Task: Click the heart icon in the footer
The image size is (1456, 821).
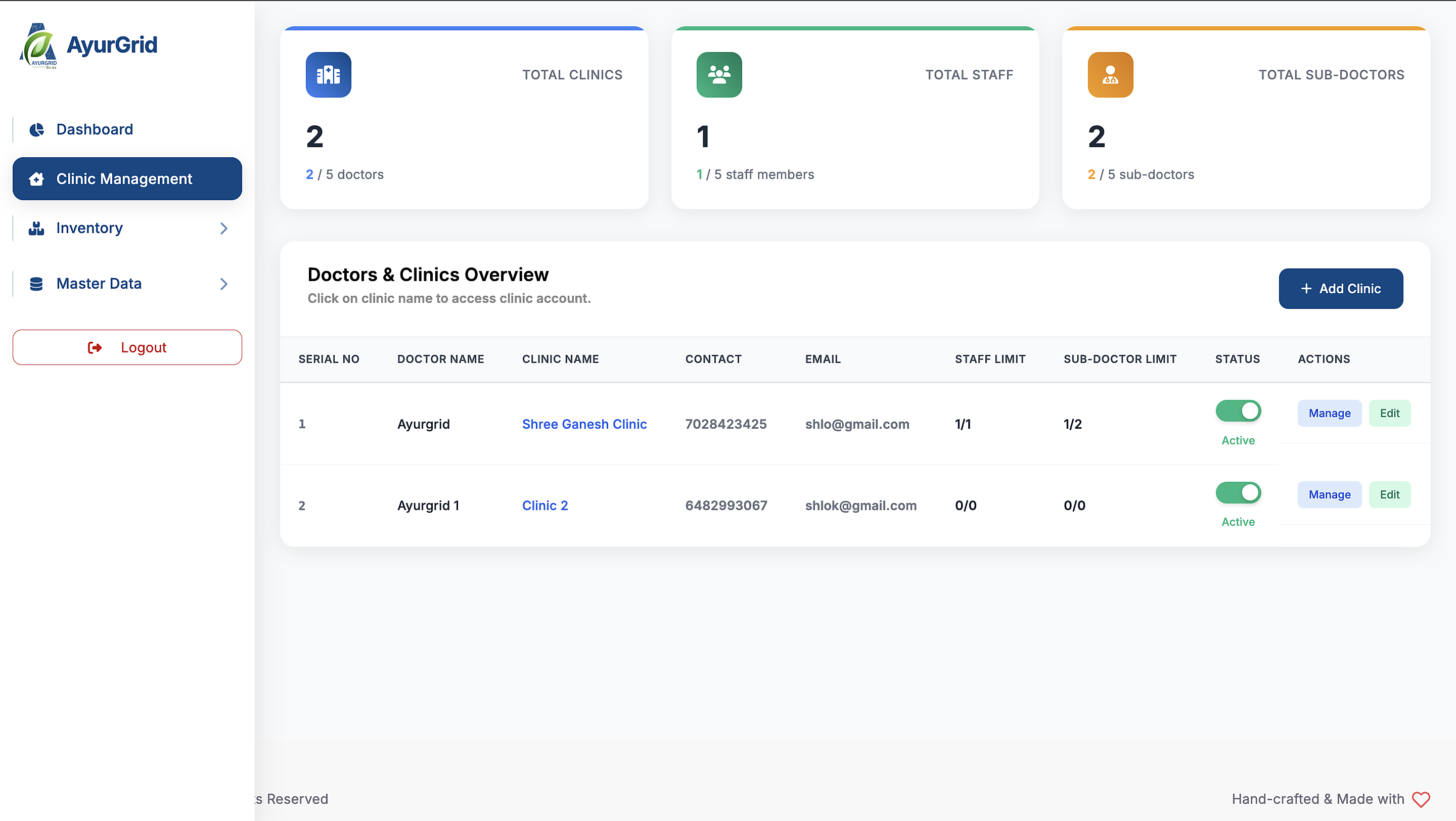Action: (1421, 799)
